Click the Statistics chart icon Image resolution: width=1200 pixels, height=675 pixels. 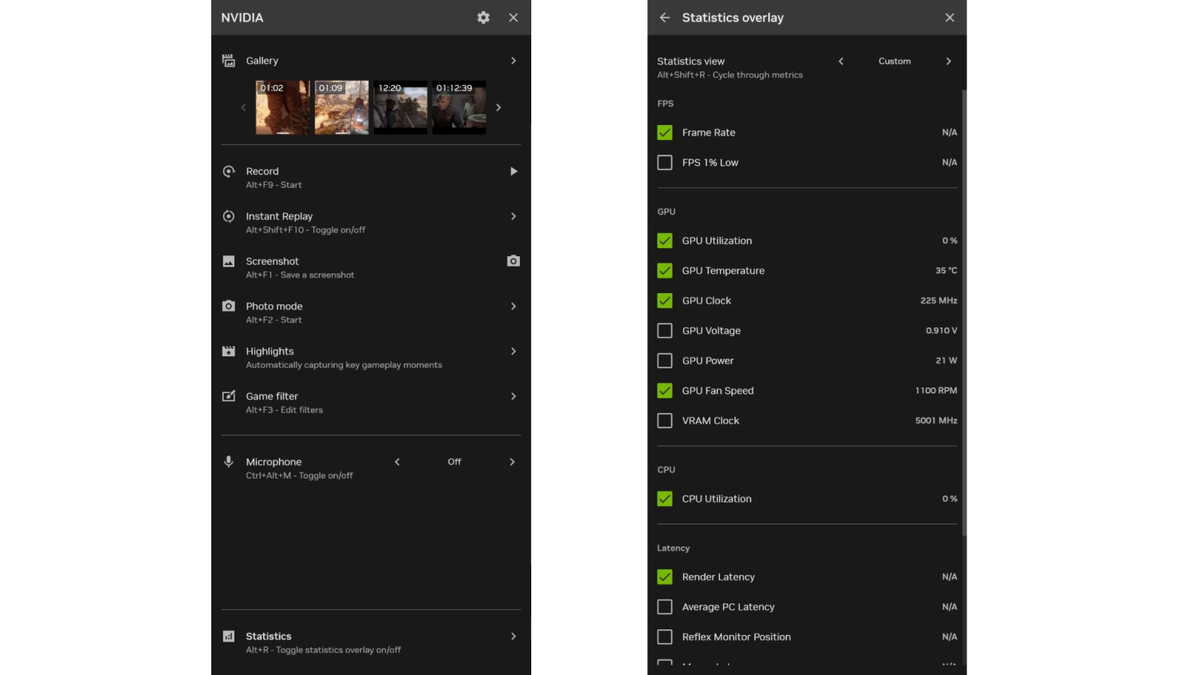pyautogui.click(x=229, y=636)
